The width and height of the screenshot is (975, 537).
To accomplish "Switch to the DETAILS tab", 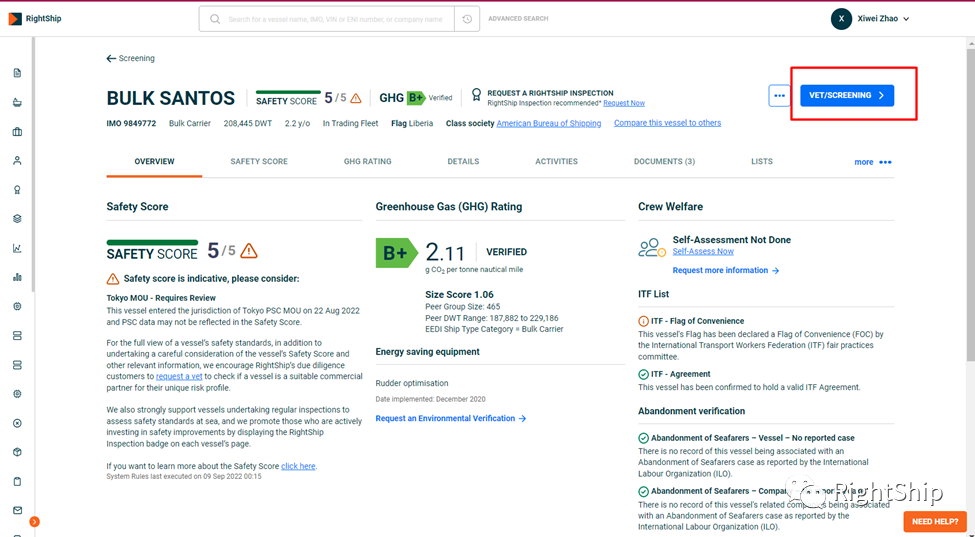I will 463,162.
